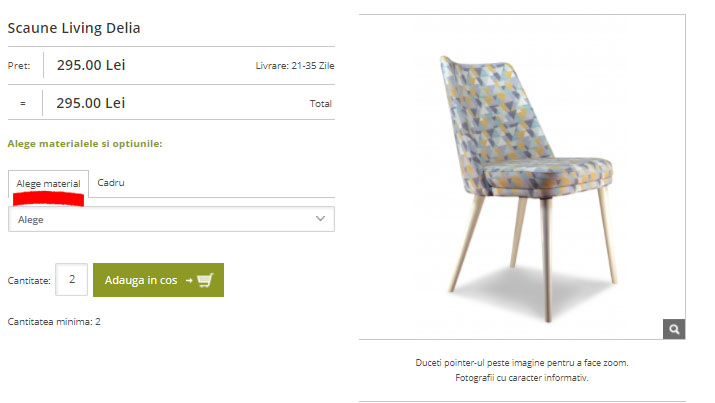Click the Livrare: 21-35 Zile text
The image size is (715, 403).
click(295, 66)
